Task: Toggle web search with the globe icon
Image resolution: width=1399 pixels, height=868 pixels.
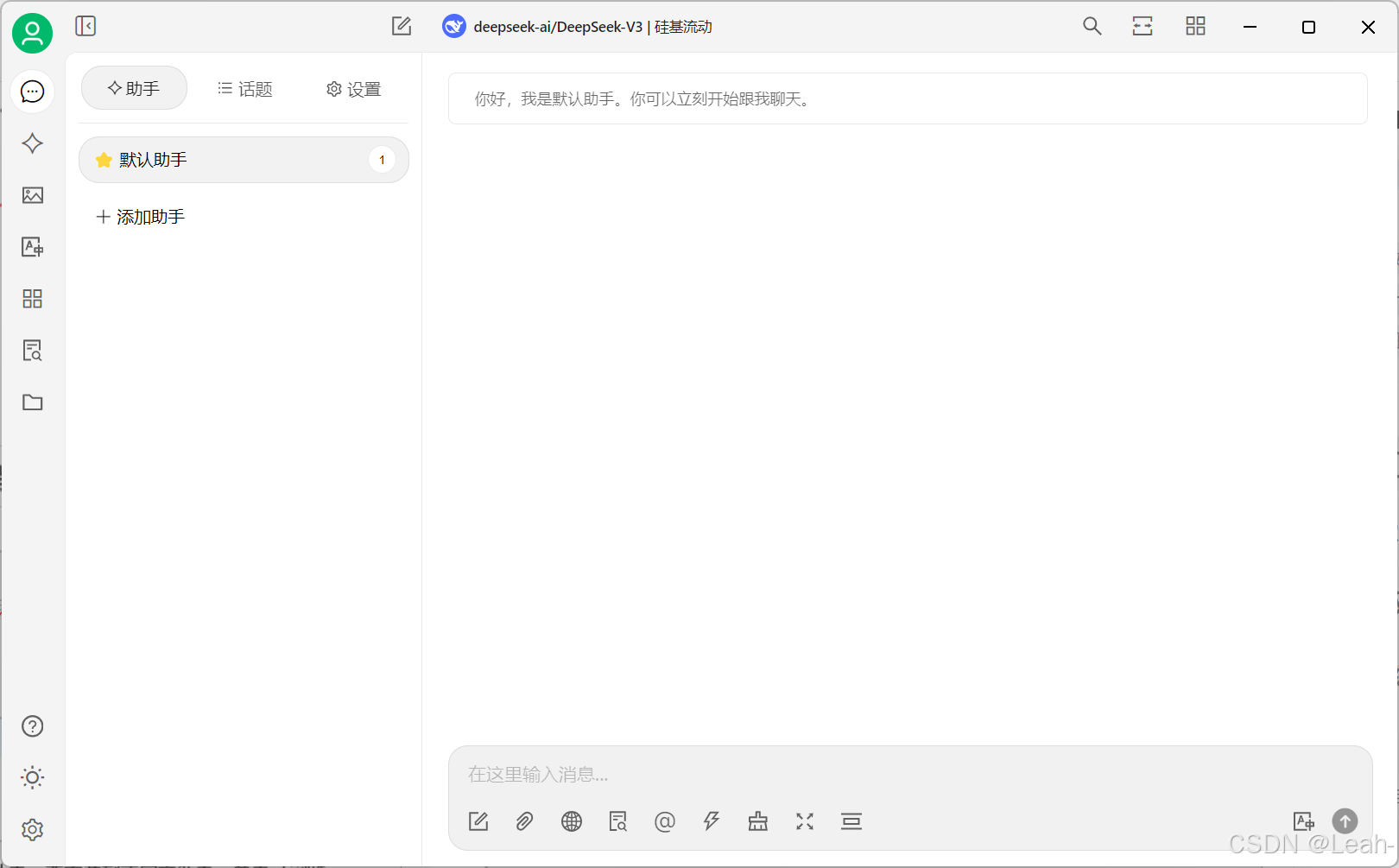Action: (x=571, y=821)
